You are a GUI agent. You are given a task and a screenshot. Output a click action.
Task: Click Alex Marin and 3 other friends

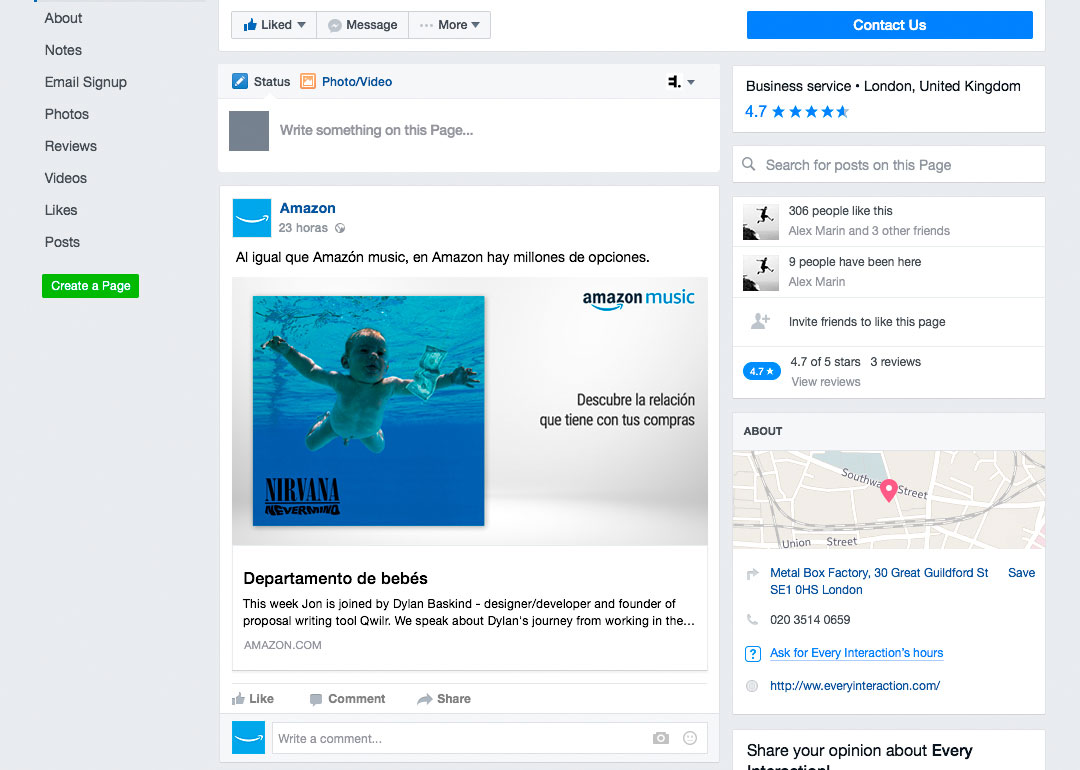[x=869, y=231]
